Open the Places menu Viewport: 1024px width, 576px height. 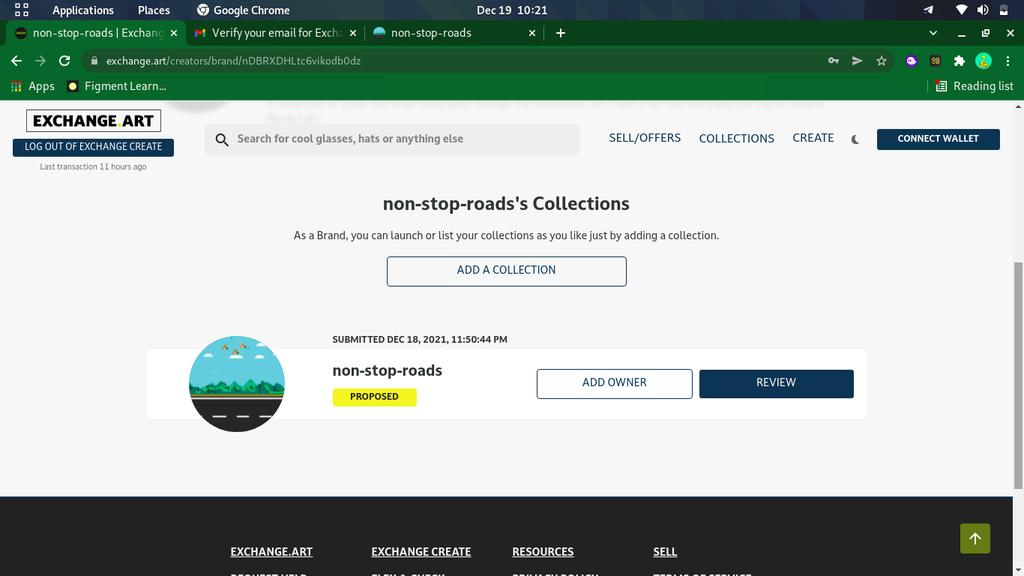pos(153,10)
